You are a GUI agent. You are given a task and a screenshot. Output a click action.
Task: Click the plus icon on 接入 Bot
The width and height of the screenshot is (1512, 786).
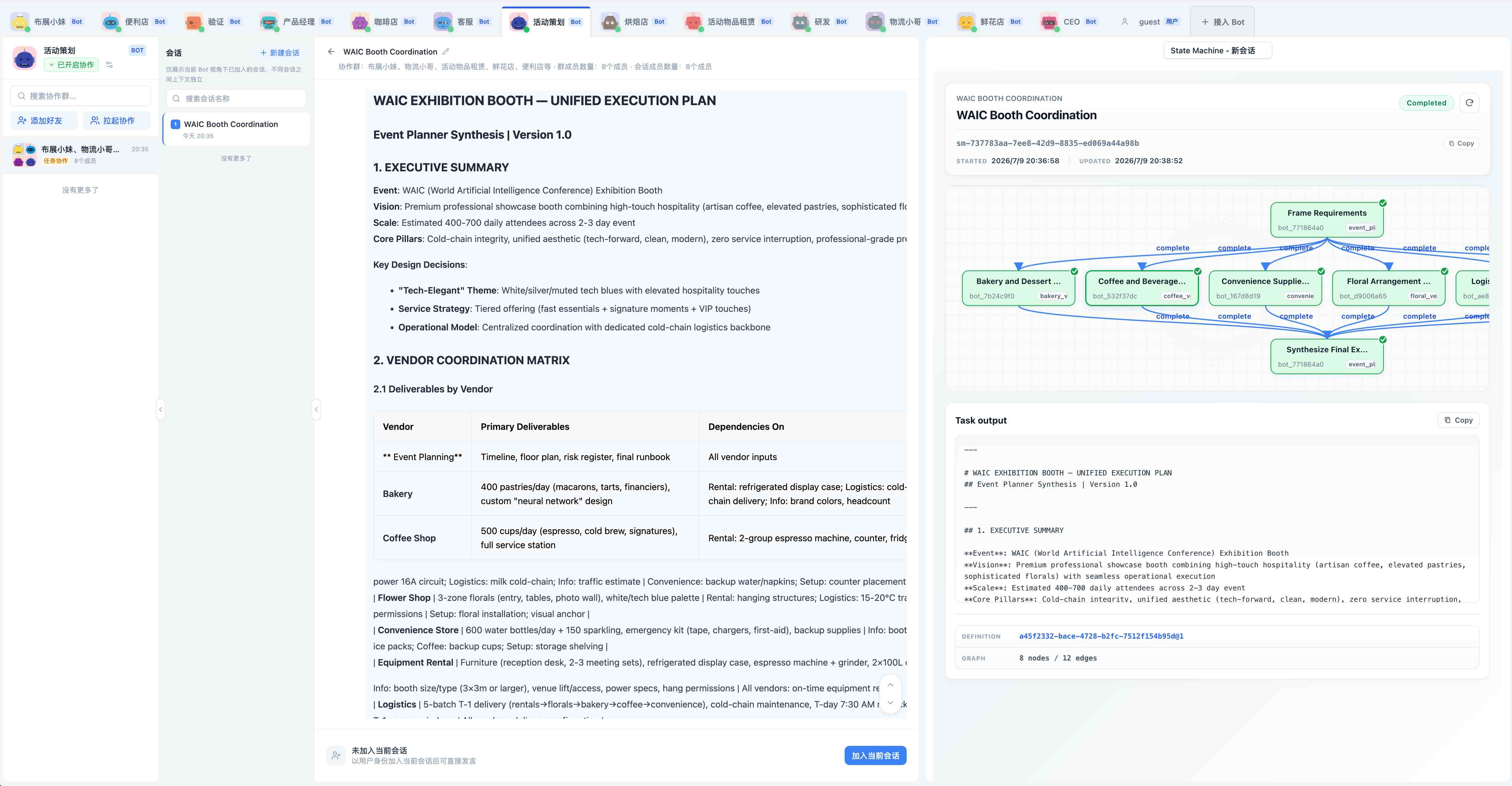[1205, 22]
